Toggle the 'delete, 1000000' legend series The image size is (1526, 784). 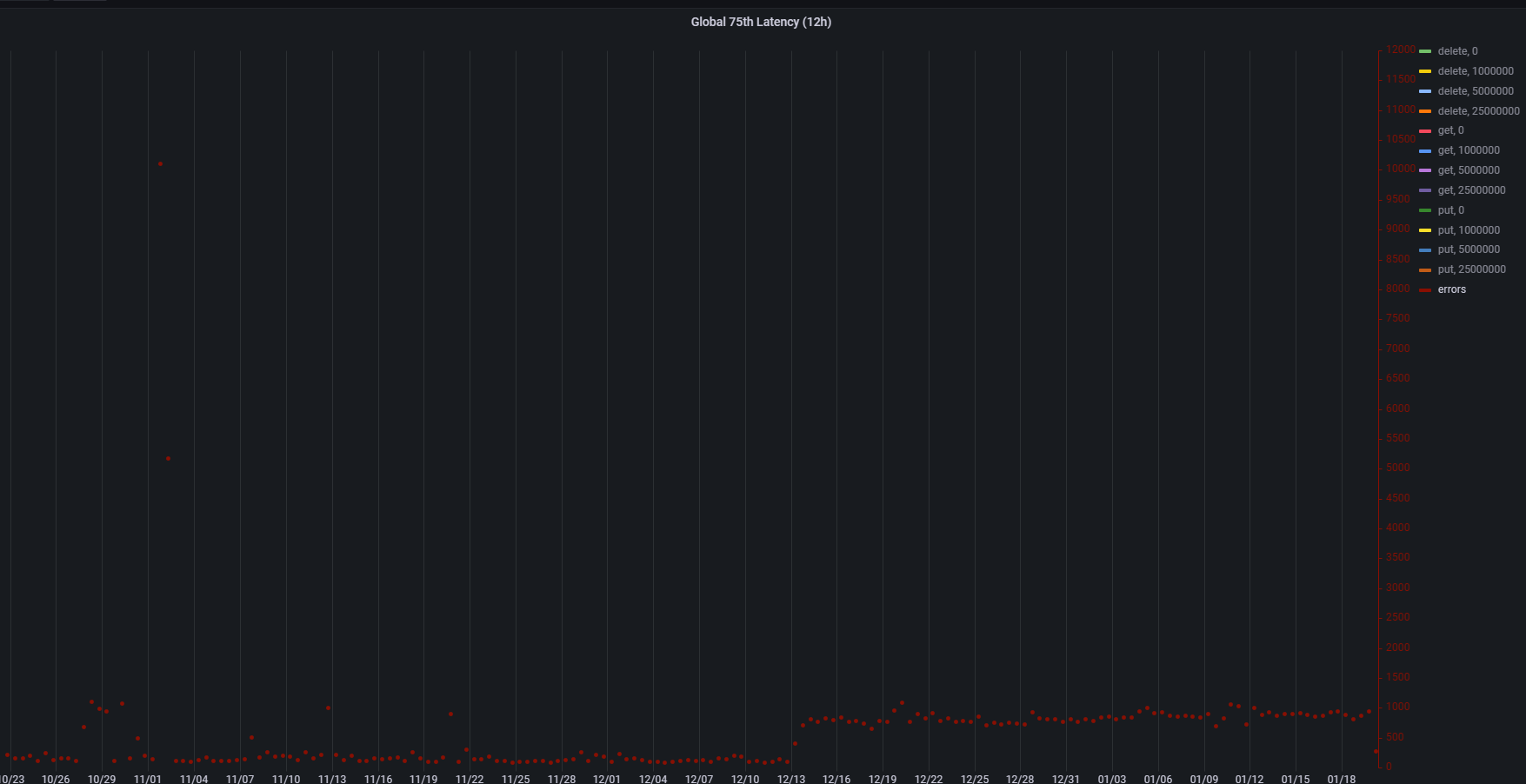1476,71
